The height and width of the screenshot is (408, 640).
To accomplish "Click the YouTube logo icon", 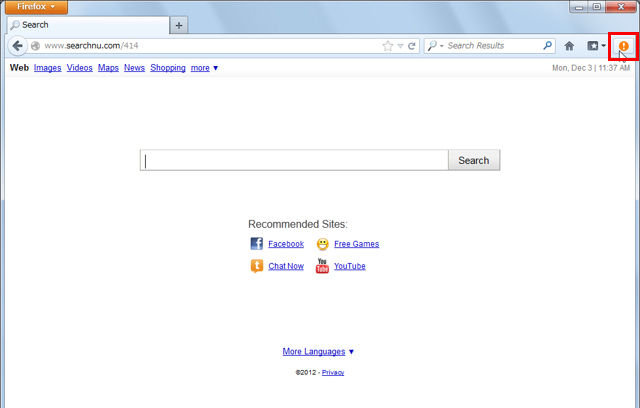I will 322,266.
